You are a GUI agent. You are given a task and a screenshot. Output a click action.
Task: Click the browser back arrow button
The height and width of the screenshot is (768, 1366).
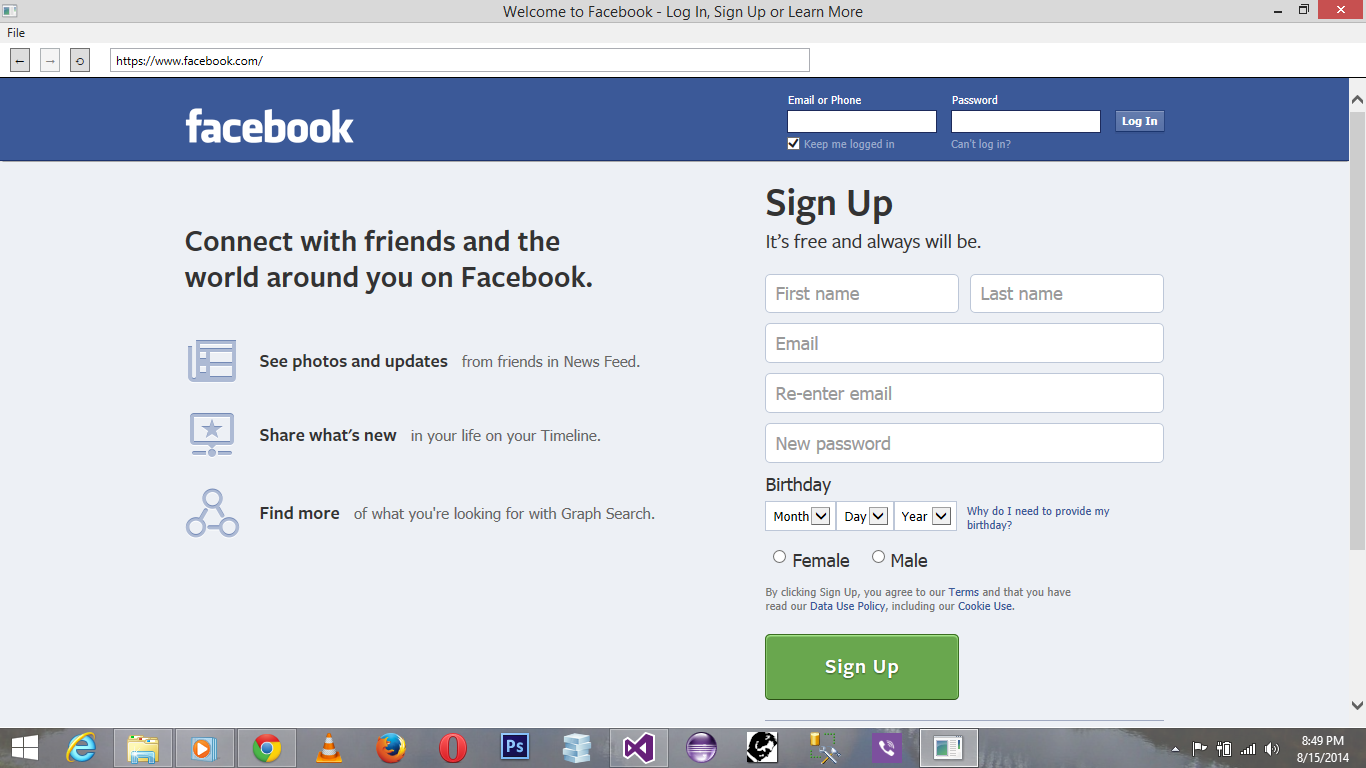click(20, 61)
